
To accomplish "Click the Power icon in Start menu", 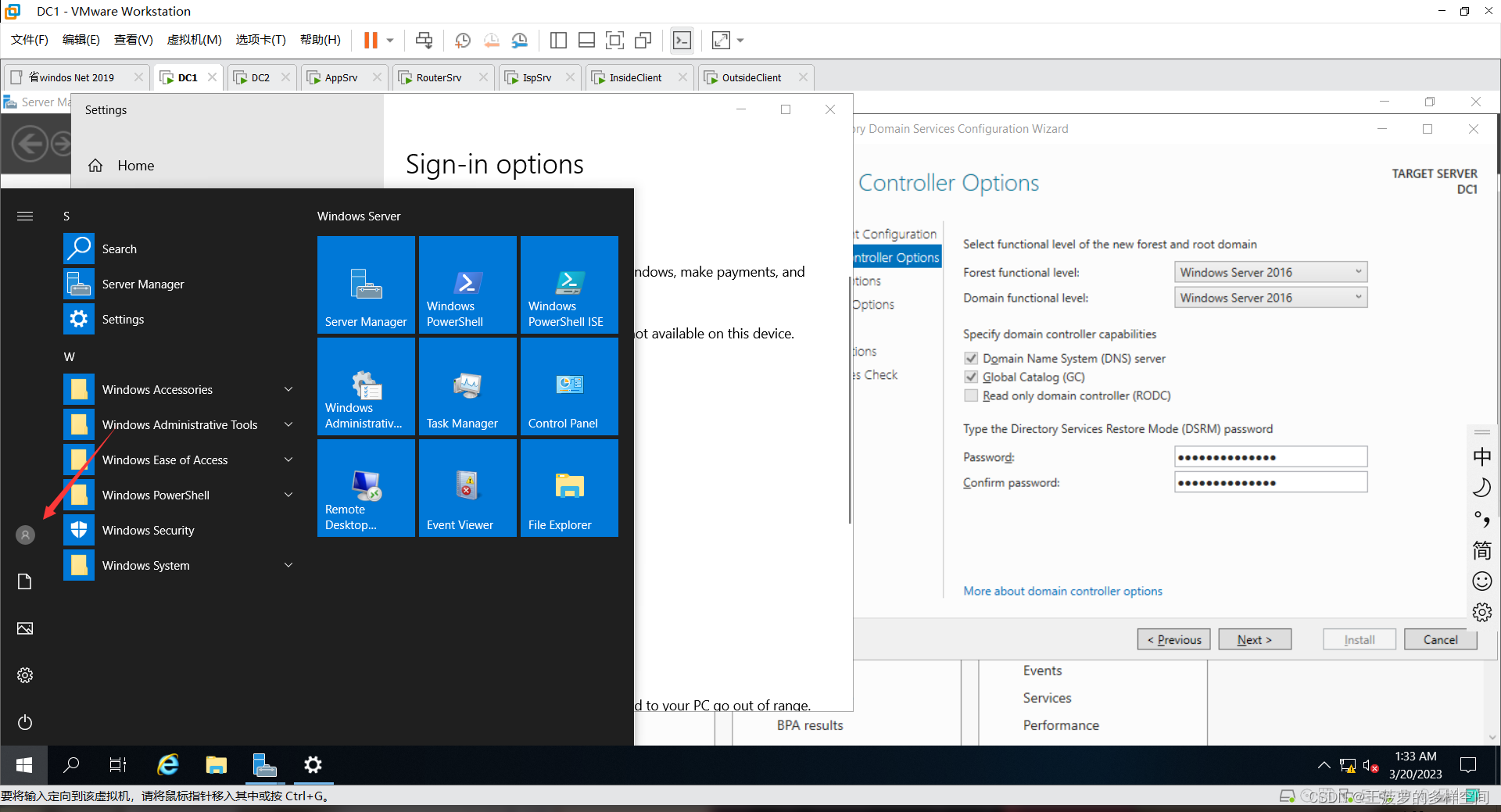I will (x=25, y=722).
